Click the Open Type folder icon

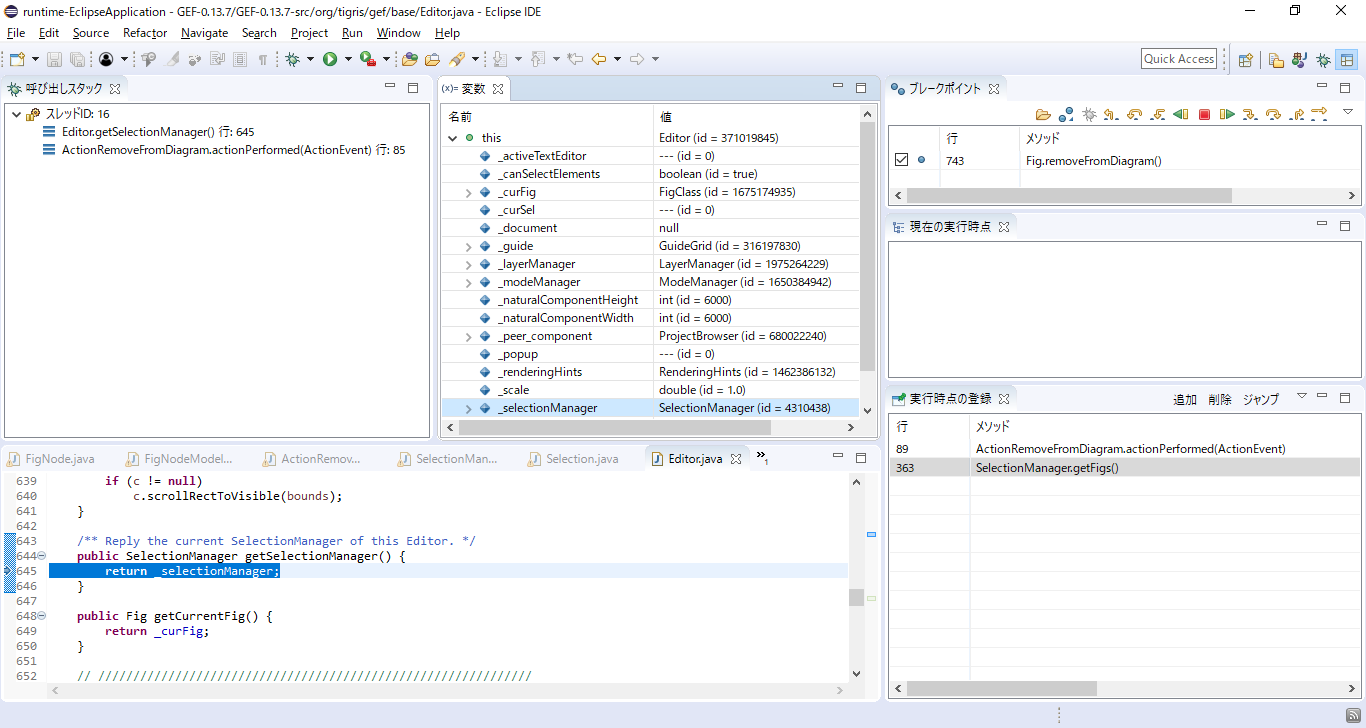(410, 59)
